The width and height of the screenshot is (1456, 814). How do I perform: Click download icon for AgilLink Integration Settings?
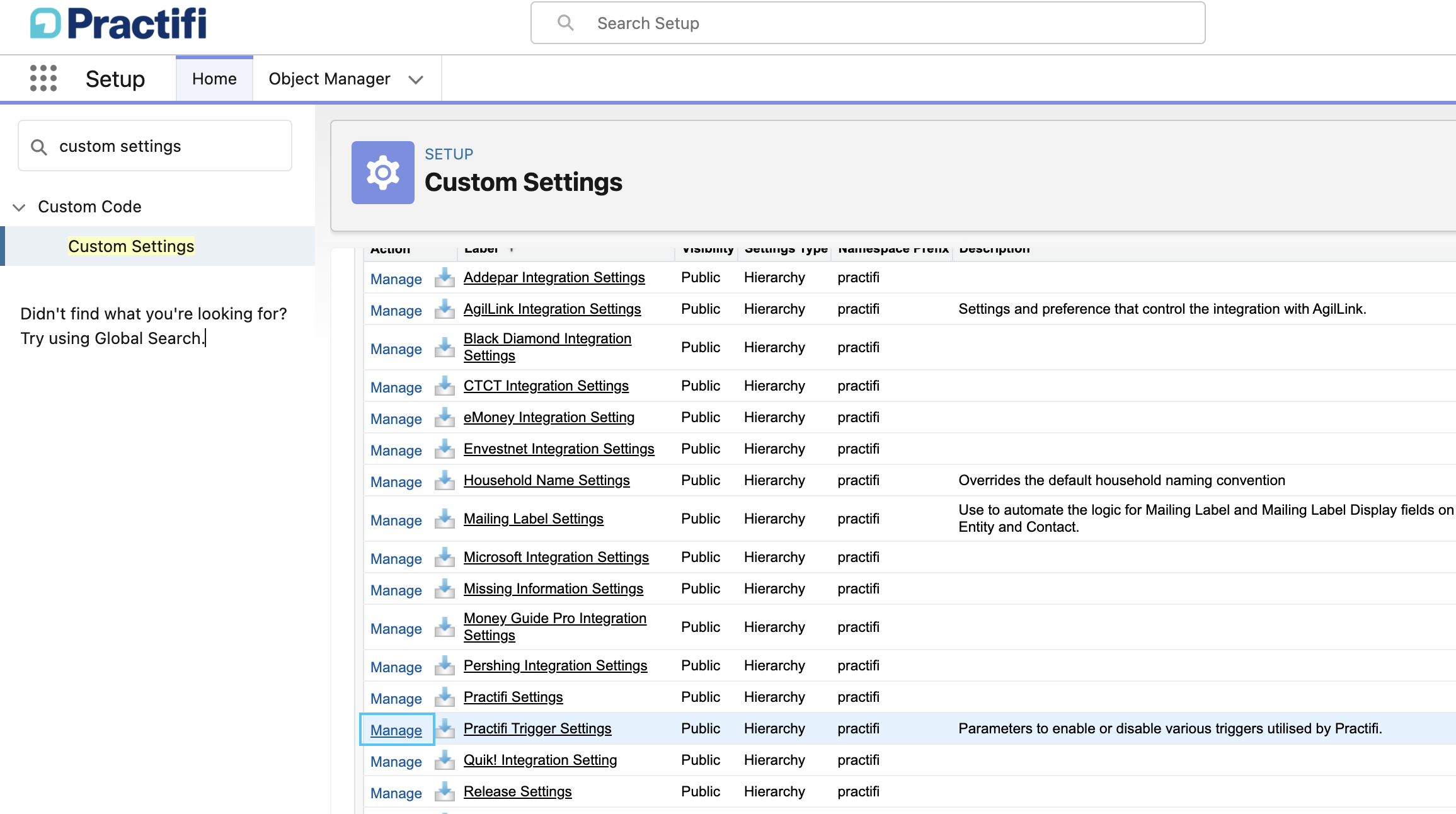click(445, 309)
